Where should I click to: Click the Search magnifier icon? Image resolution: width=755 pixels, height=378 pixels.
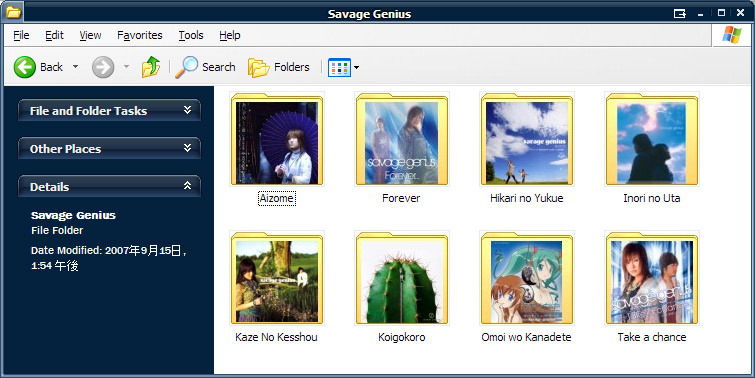click(186, 67)
